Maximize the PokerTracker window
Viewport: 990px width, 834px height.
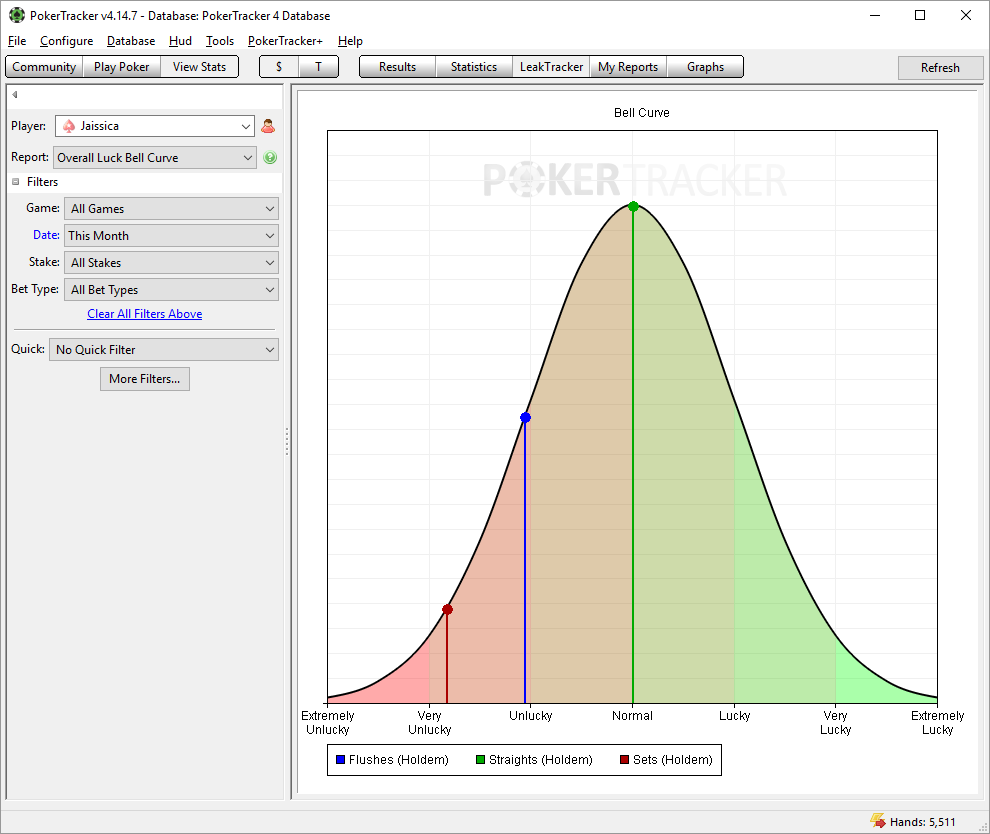920,16
